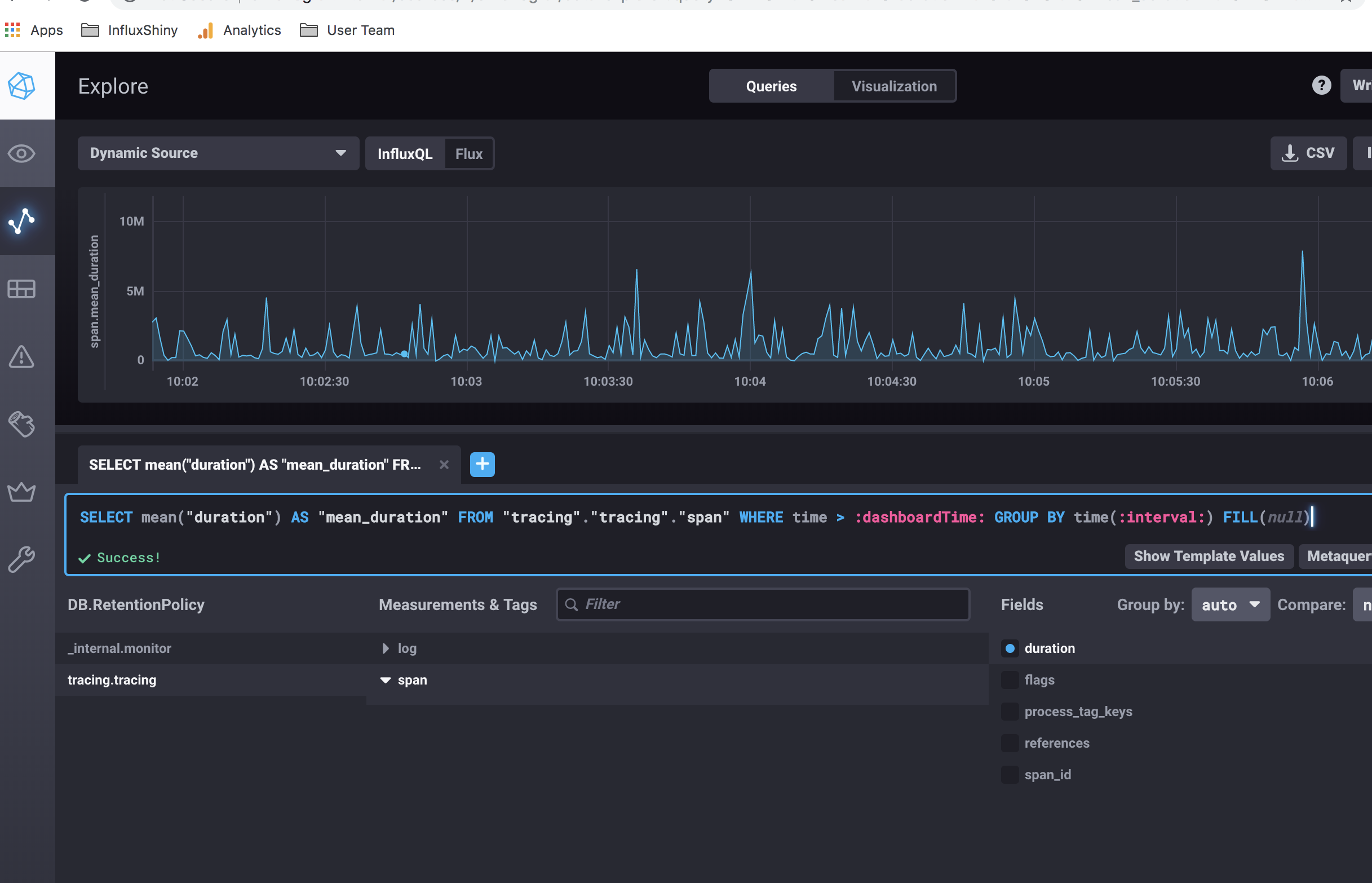
Task: Click Show Template Values button
Action: tap(1208, 555)
